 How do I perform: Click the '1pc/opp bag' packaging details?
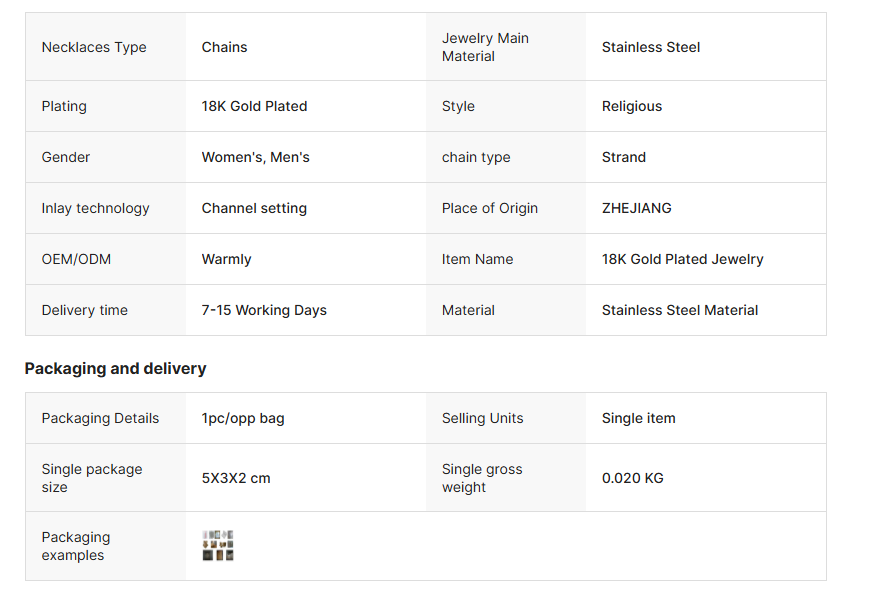point(242,418)
